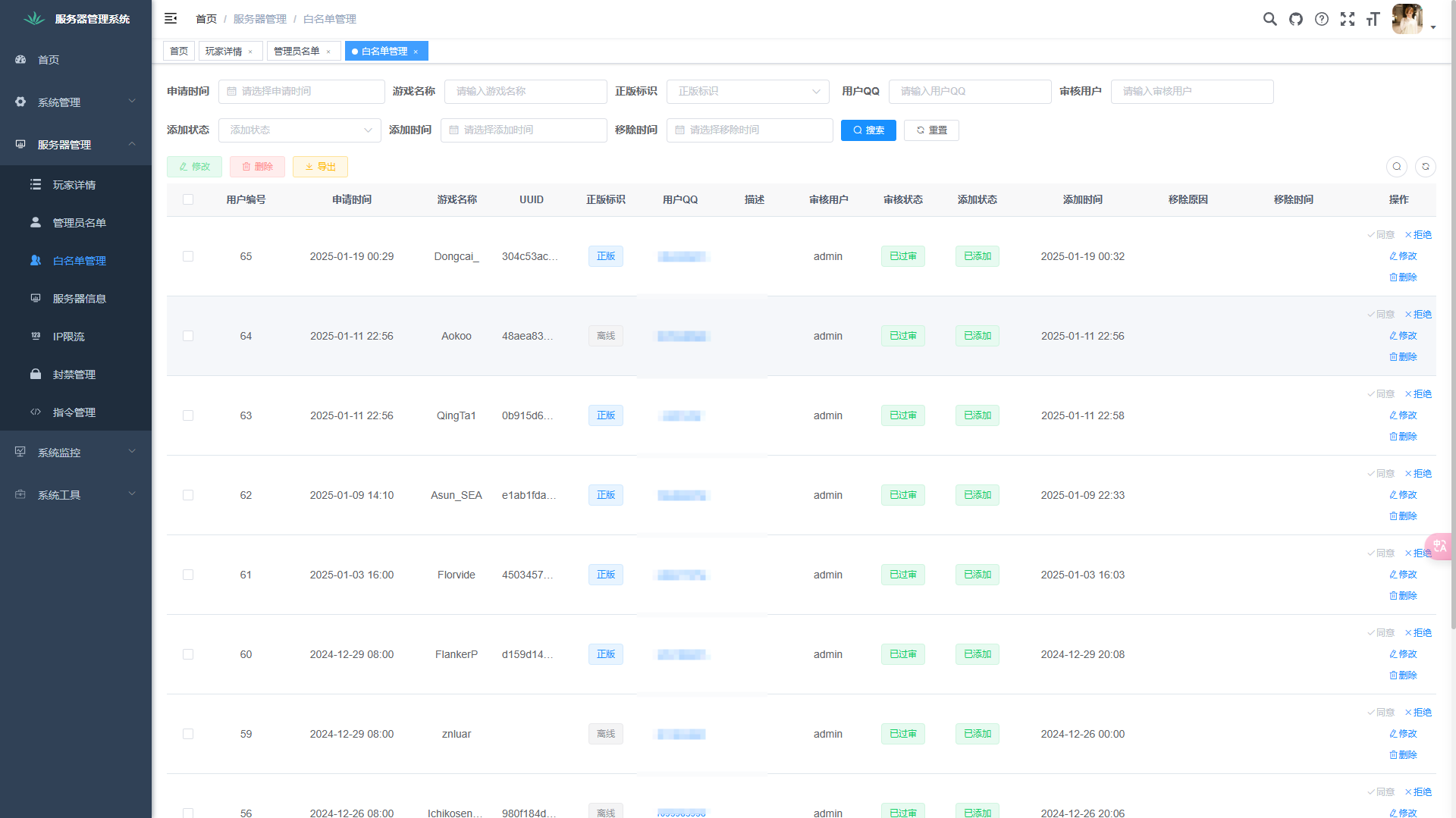Viewport: 1456px width, 818px height.
Task: Expand the 系统监控 sidebar menu
Action: click(76, 453)
